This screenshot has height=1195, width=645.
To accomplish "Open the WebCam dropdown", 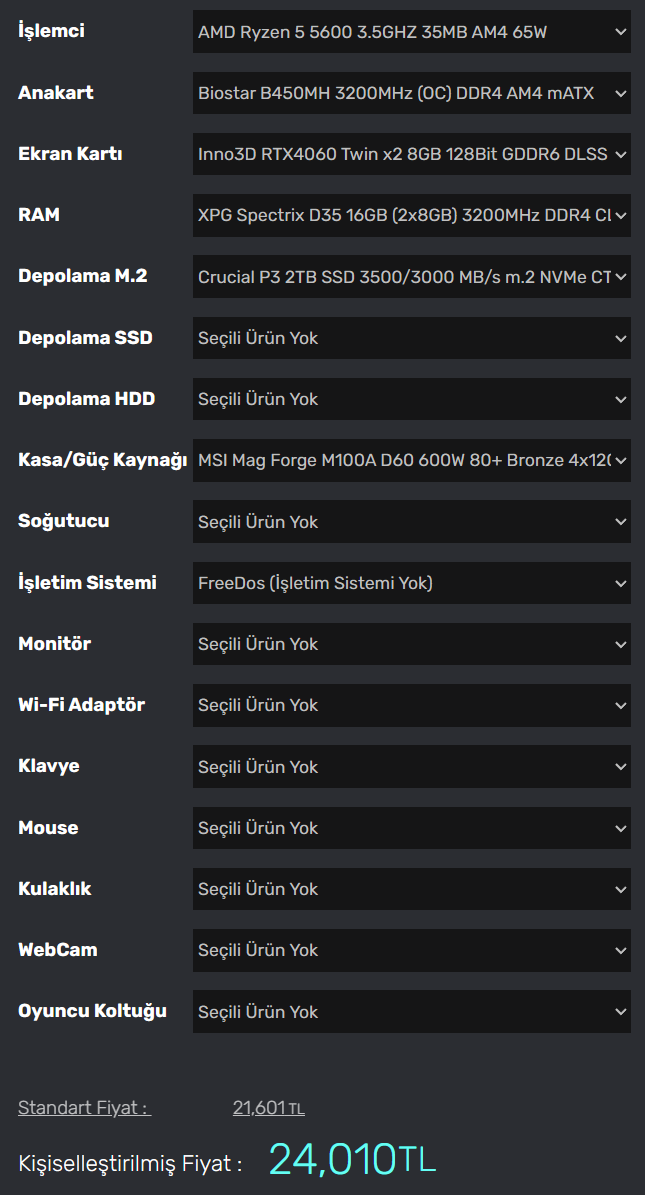I will point(412,950).
